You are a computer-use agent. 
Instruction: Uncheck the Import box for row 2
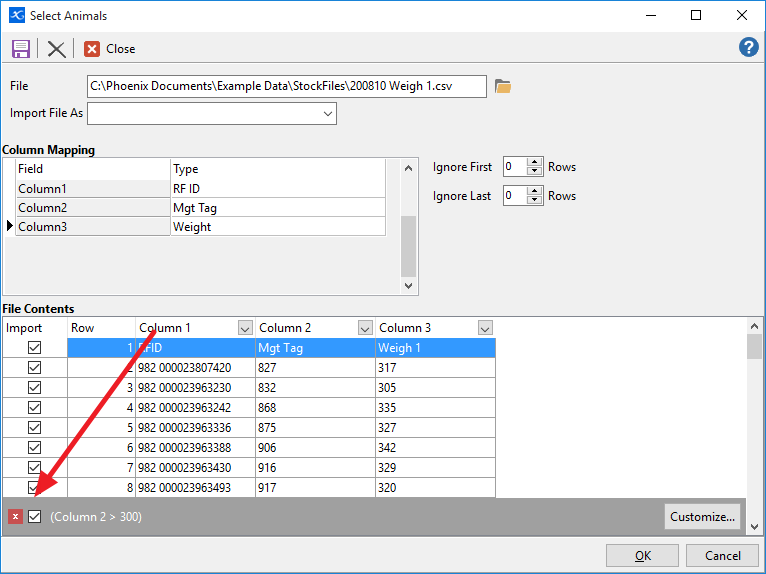pyautogui.click(x=34, y=368)
